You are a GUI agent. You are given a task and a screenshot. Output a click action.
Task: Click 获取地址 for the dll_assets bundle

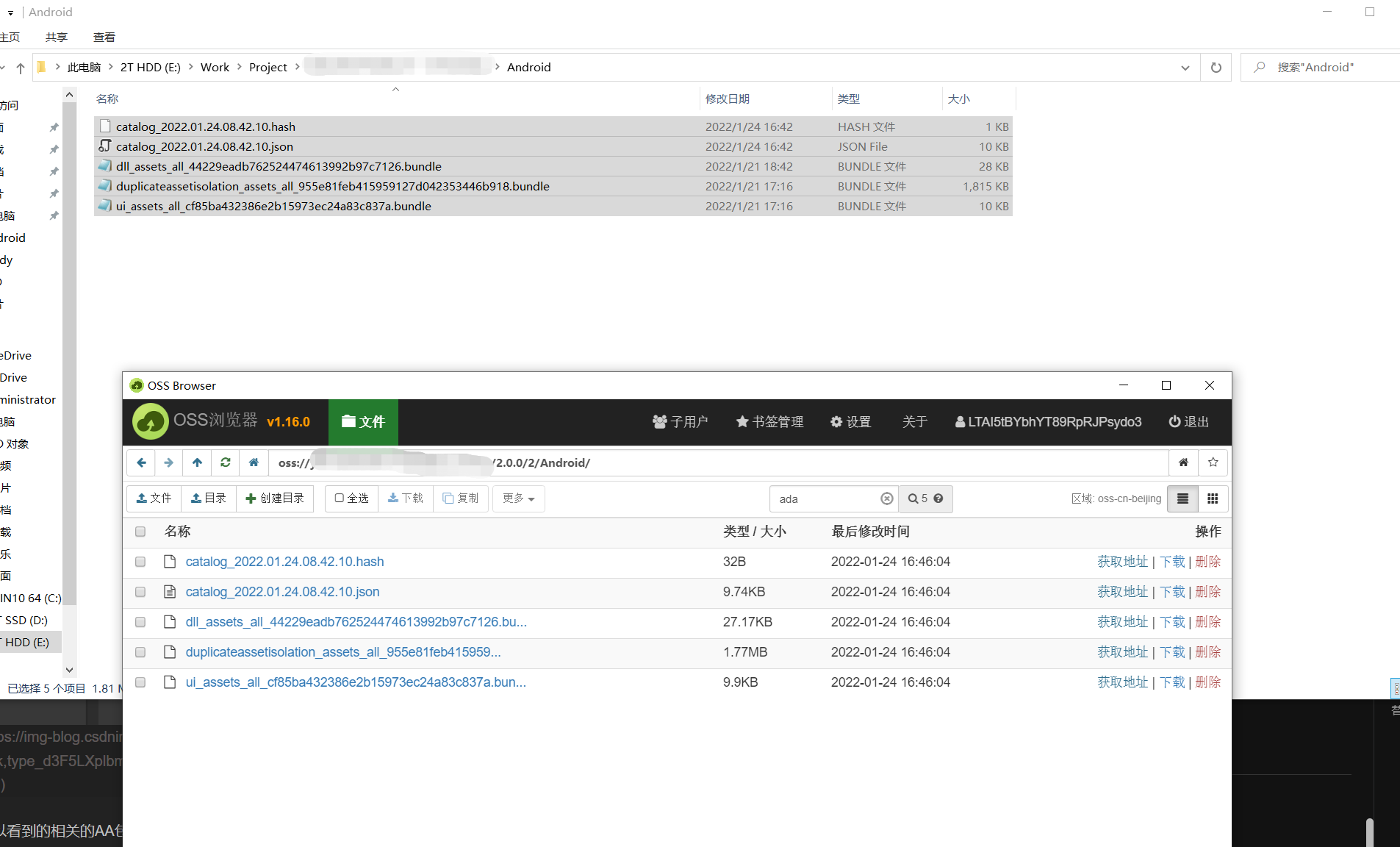point(1121,622)
